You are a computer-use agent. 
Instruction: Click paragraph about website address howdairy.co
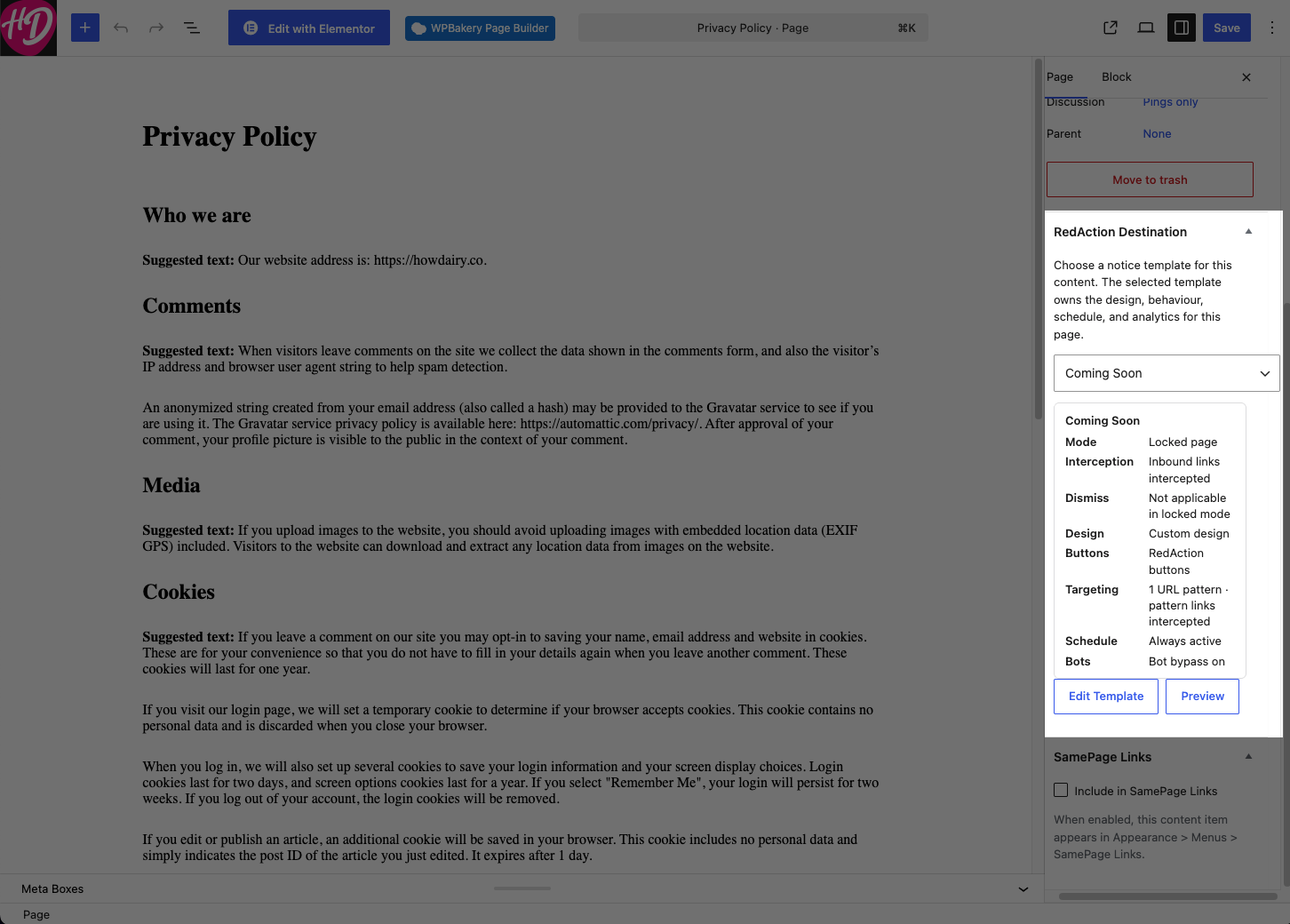pyautogui.click(x=315, y=260)
